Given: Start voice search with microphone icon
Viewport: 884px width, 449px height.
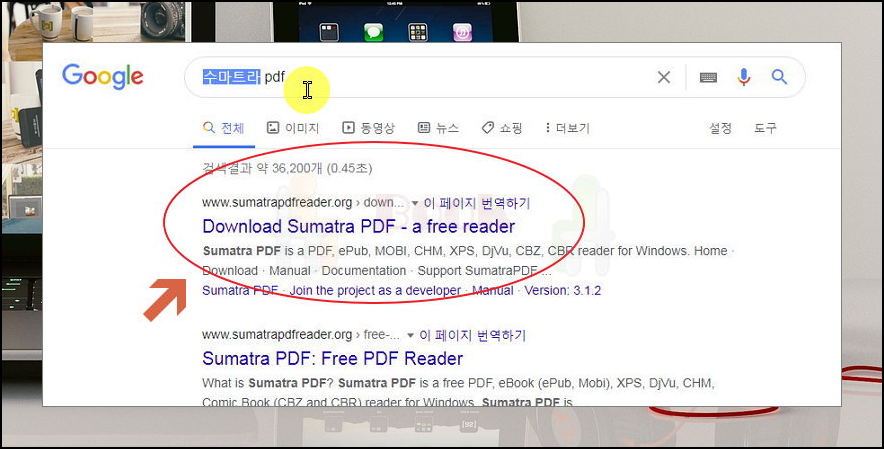Looking at the screenshot, I should point(744,77).
